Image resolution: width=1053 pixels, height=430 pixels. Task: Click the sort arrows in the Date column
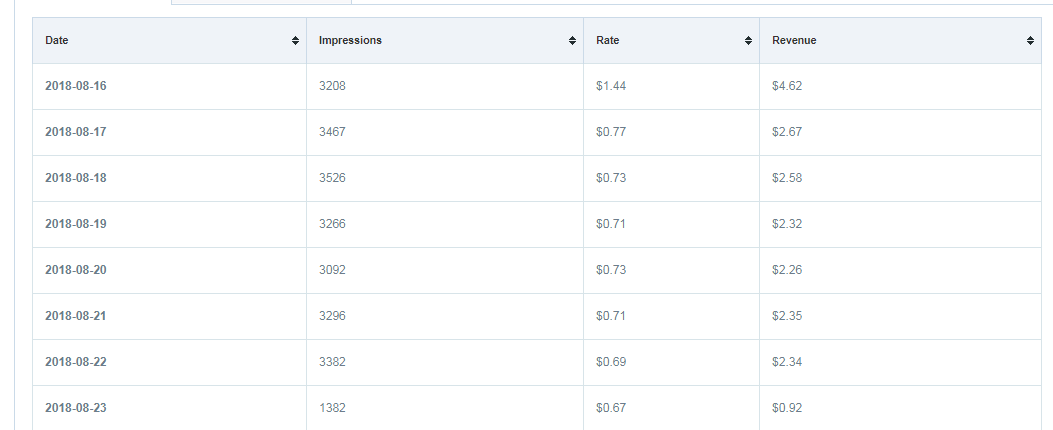pyautogui.click(x=295, y=41)
